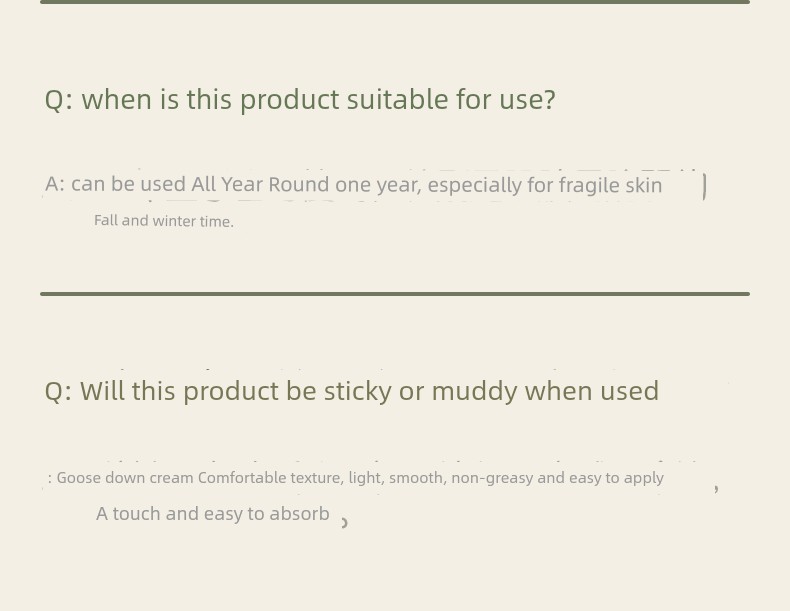Click the 'A:' label of first answer

click(x=55, y=184)
